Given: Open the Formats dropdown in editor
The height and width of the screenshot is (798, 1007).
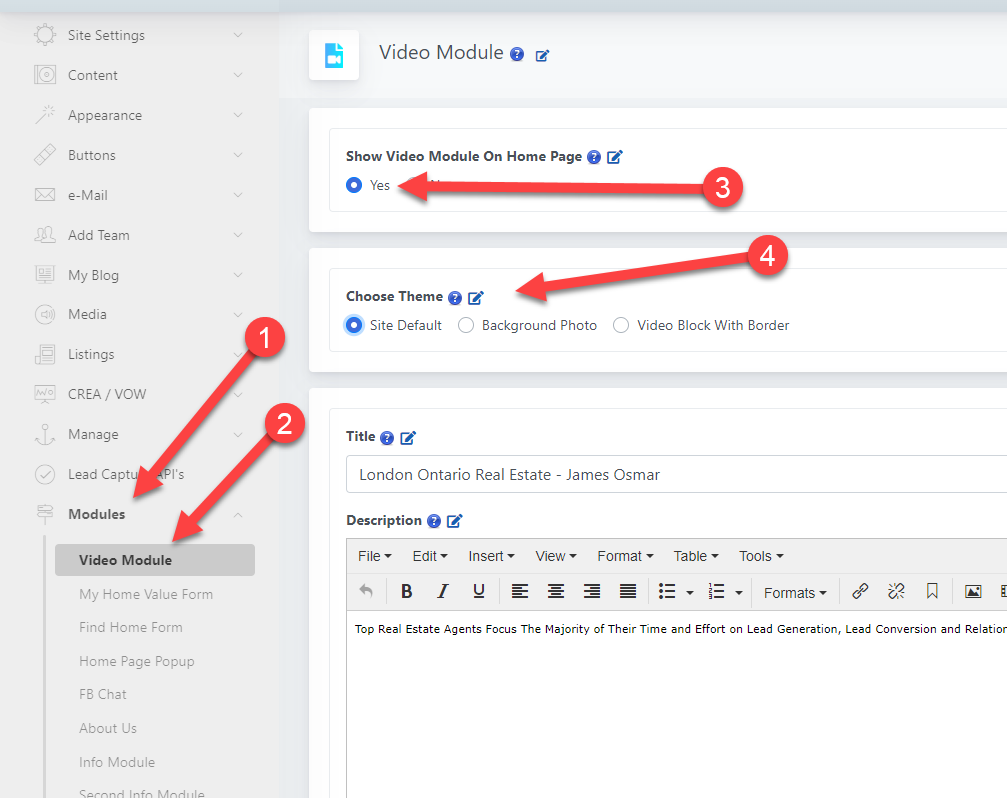Looking at the screenshot, I should 794,592.
